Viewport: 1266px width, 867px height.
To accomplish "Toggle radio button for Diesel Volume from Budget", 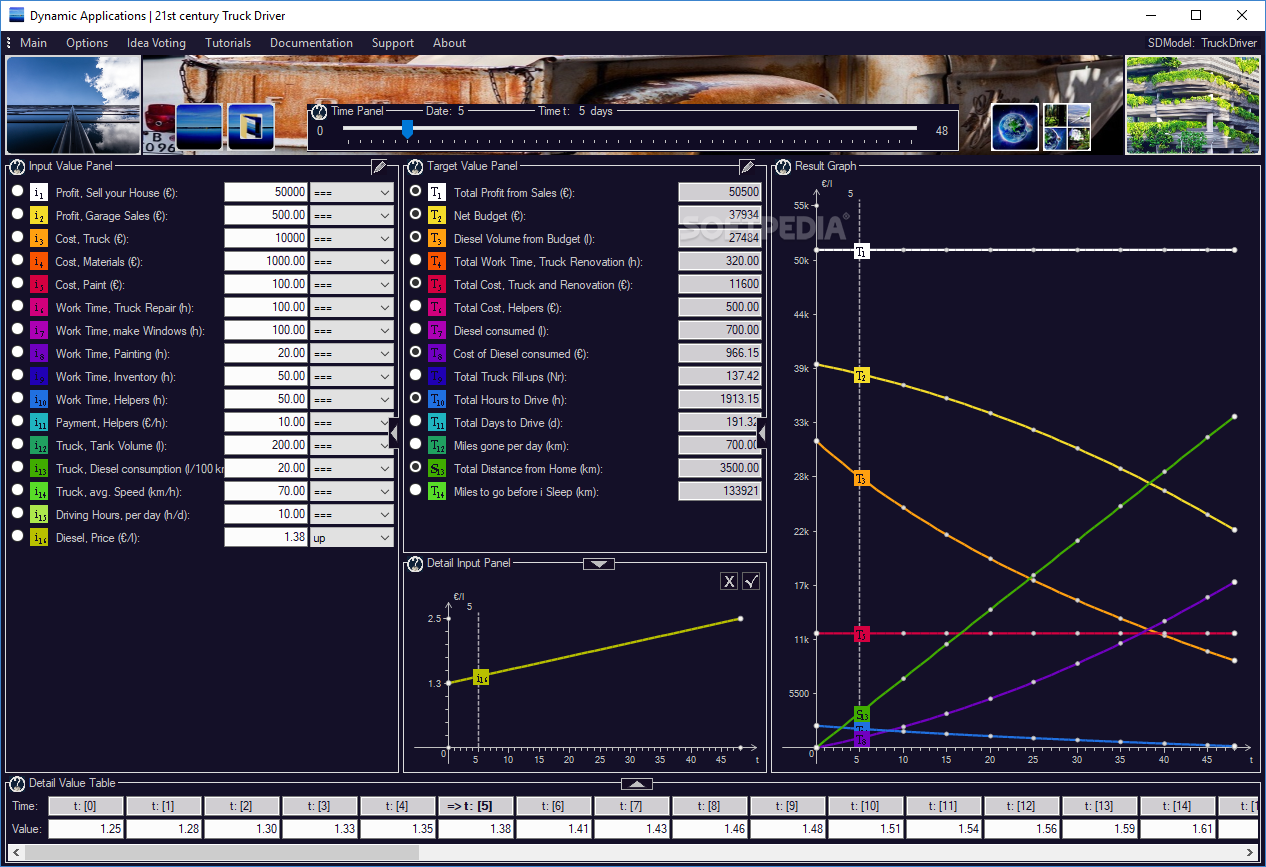I will click(x=415, y=237).
